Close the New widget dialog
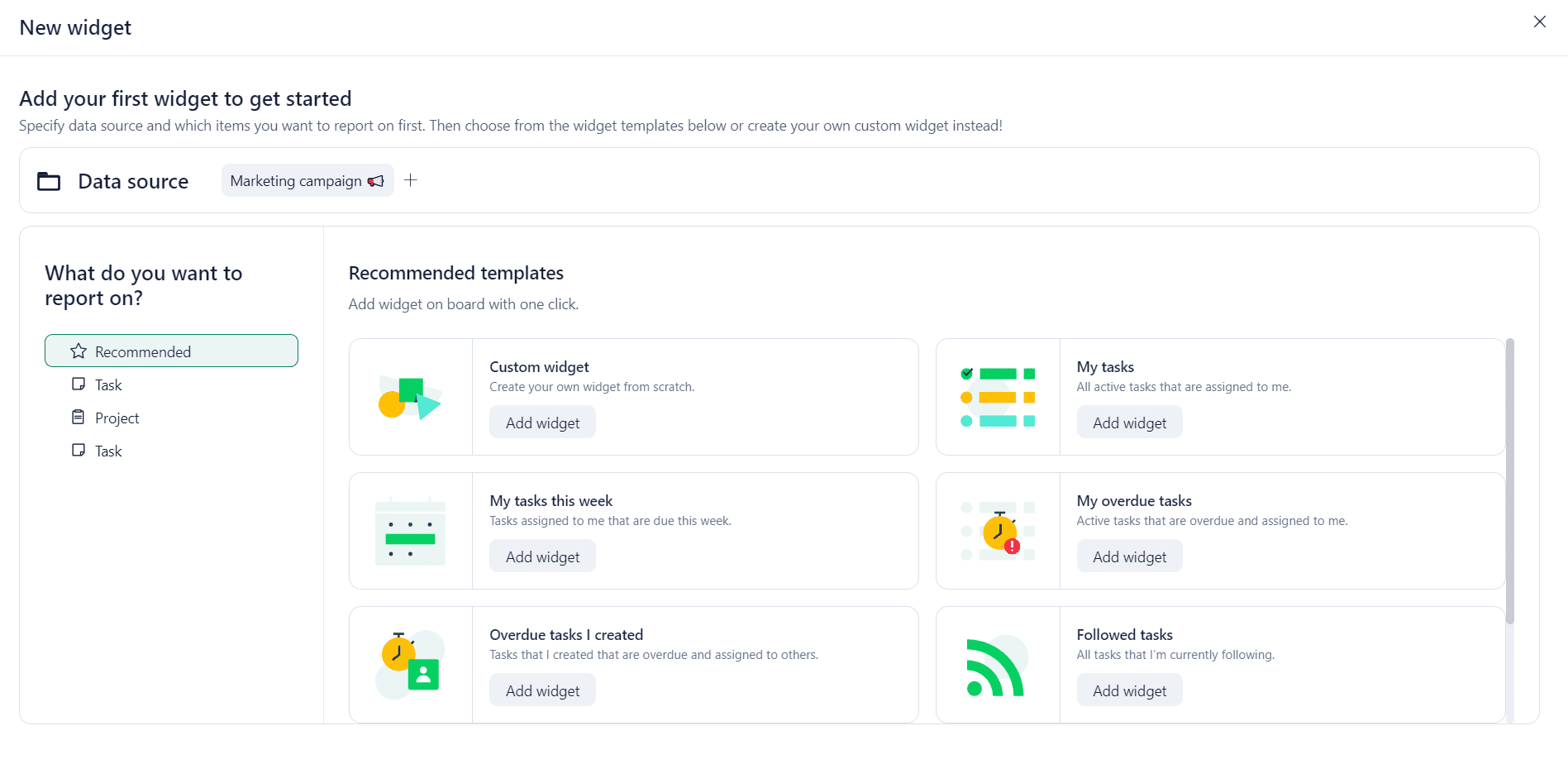The height and width of the screenshot is (764, 1568). pyautogui.click(x=1539, y=22)
